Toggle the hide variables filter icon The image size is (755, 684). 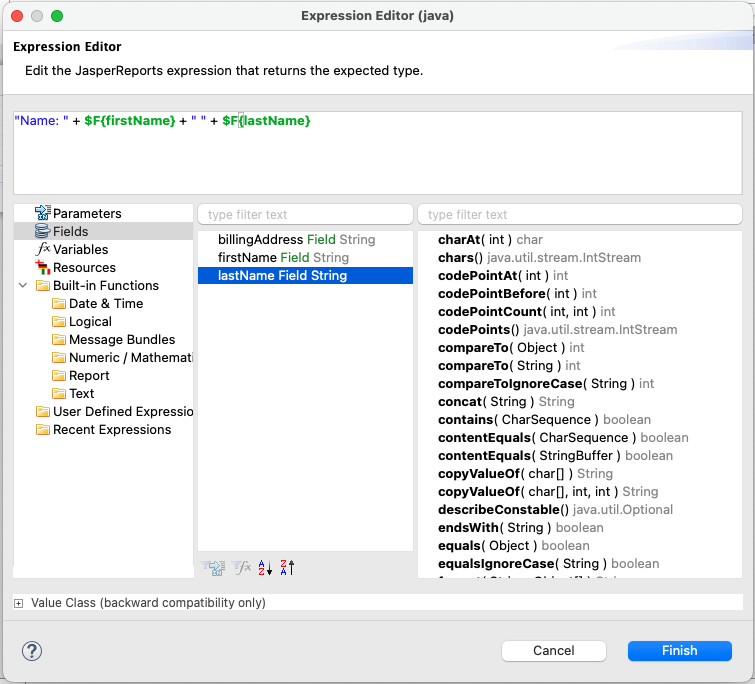coord(241,567)
